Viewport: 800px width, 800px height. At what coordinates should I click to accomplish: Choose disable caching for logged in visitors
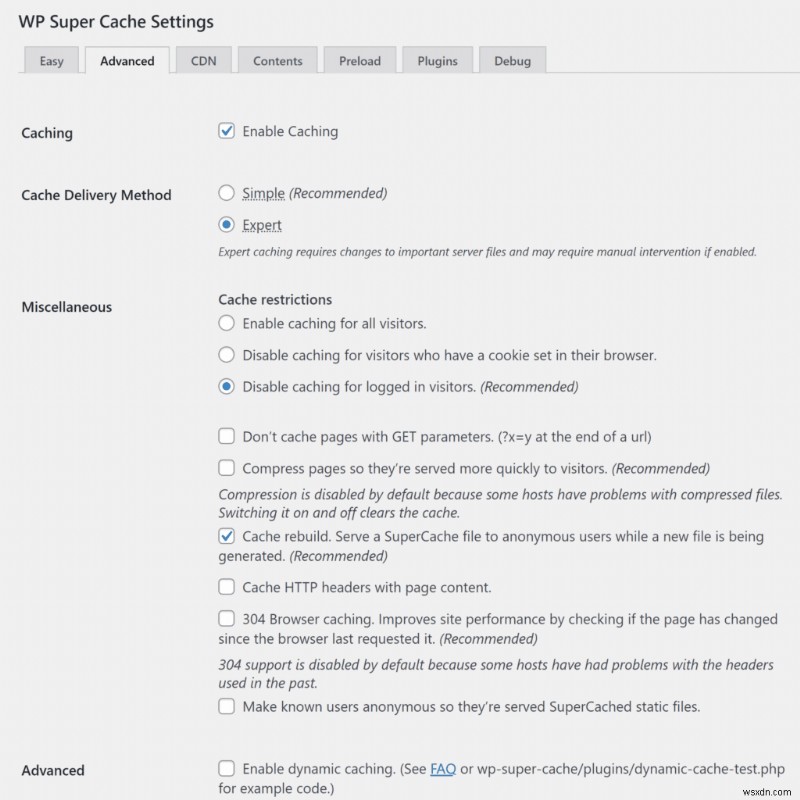pyautogui.click(x=226, y=386)
